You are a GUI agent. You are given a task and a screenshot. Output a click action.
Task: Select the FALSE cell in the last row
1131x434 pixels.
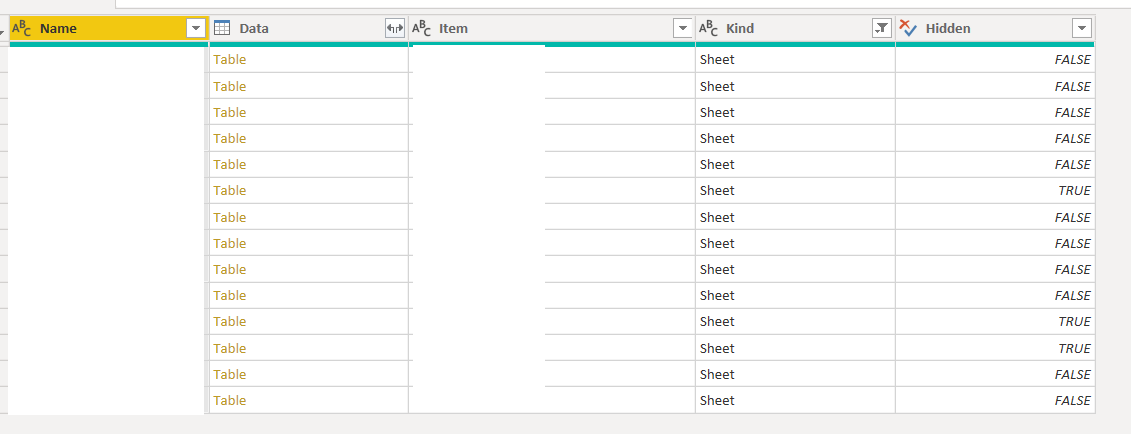pos(995,400)
